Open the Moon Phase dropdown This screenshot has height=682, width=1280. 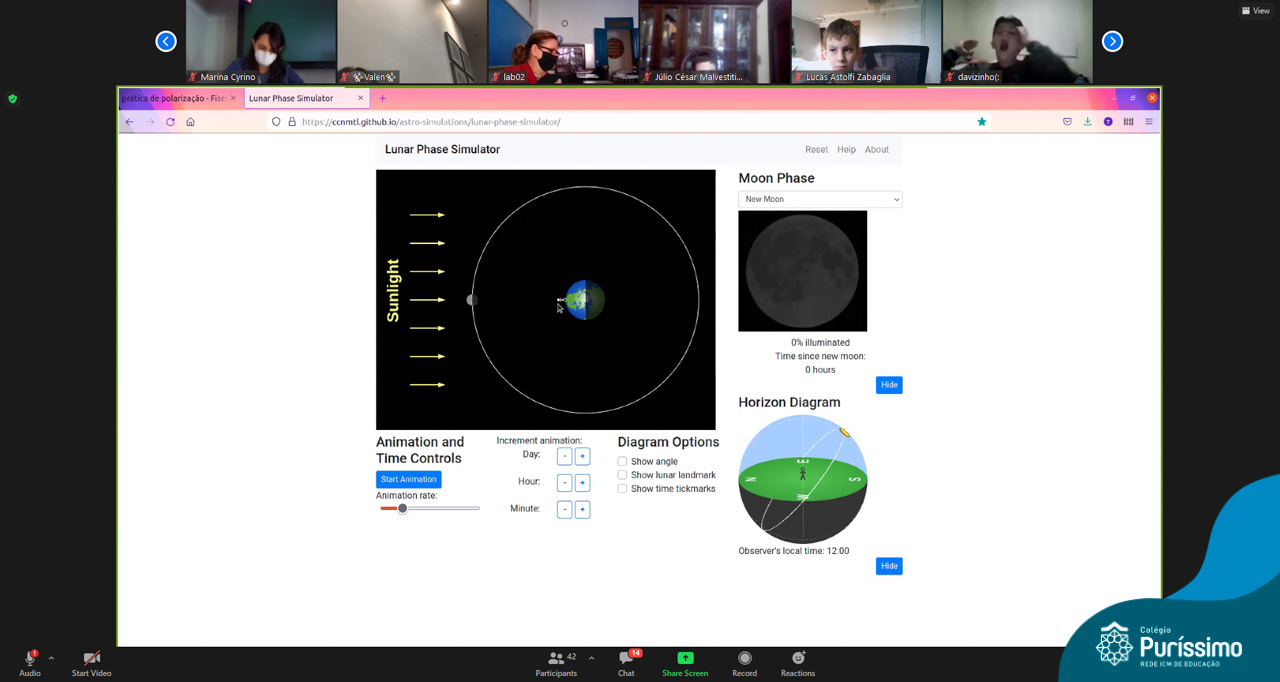click(x=820, y=199)
